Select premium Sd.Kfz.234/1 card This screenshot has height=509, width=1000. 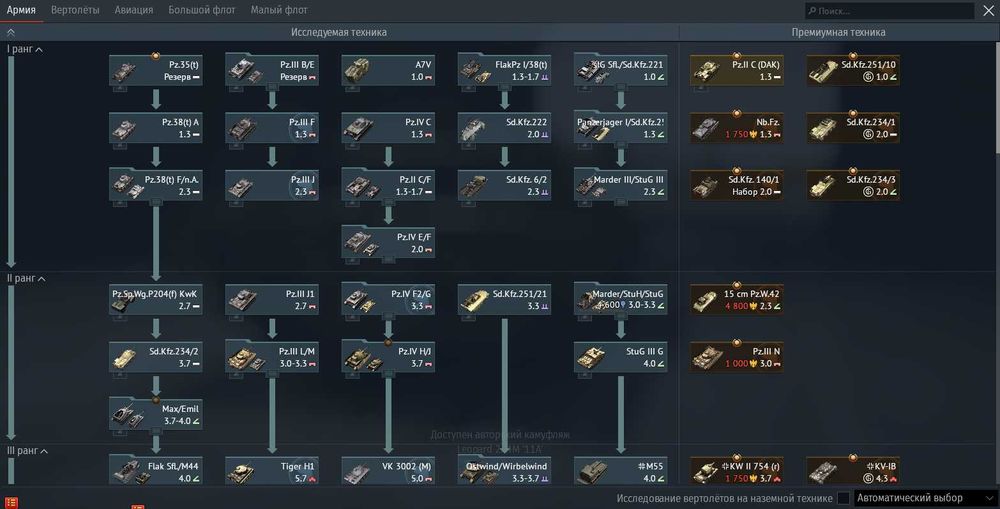click(853, 128)
